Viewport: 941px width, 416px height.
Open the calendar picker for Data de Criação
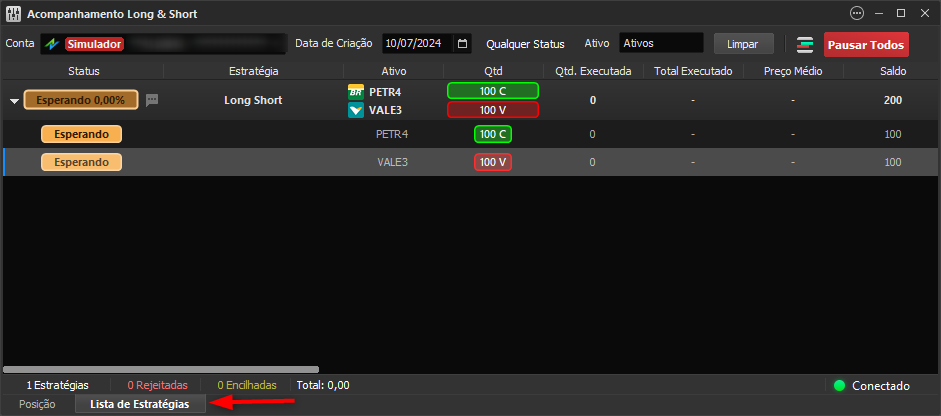pyautogui.click(x=462, y=43)
